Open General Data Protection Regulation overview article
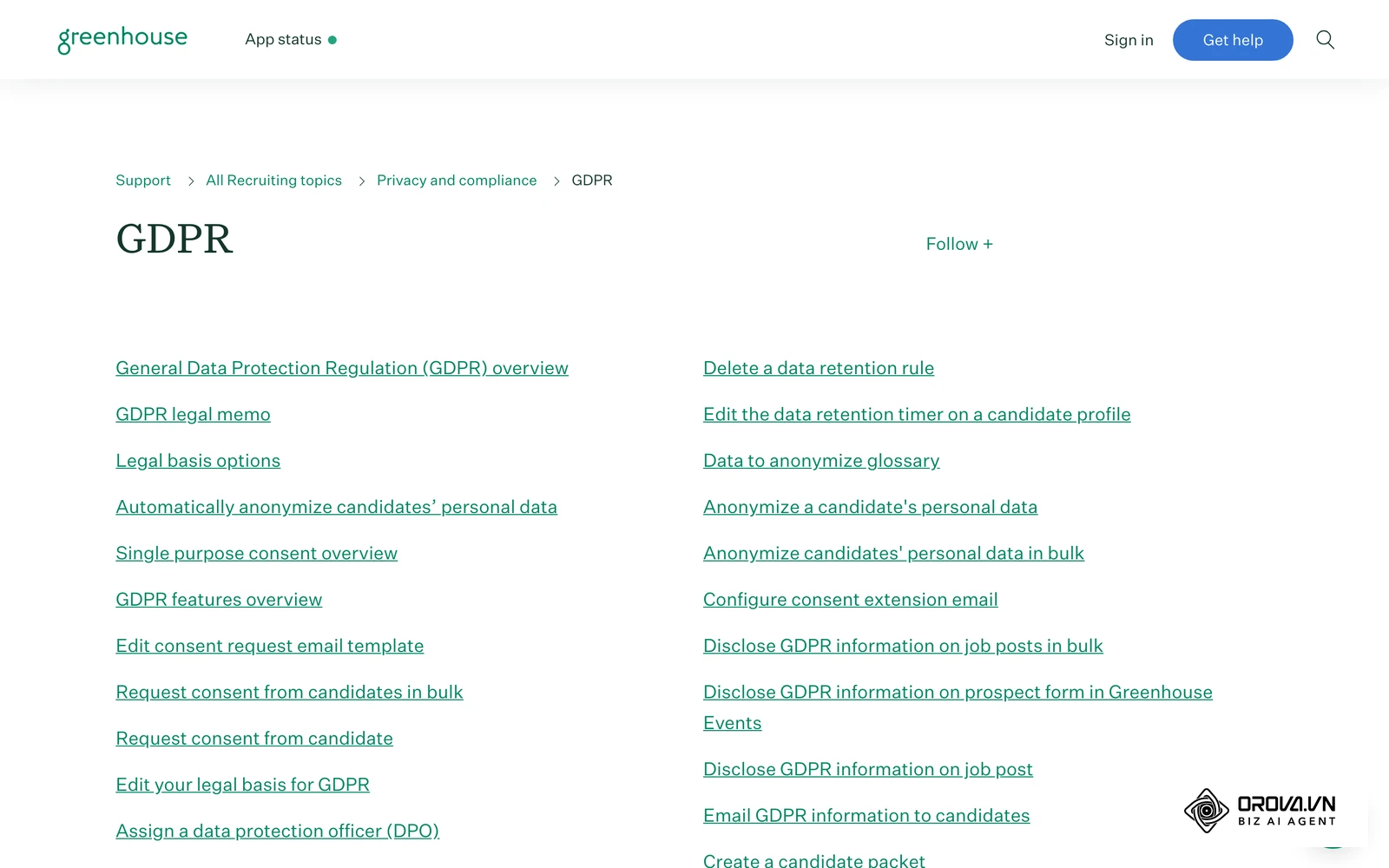This screenshot has width=1389, height=868. point(342,368)
